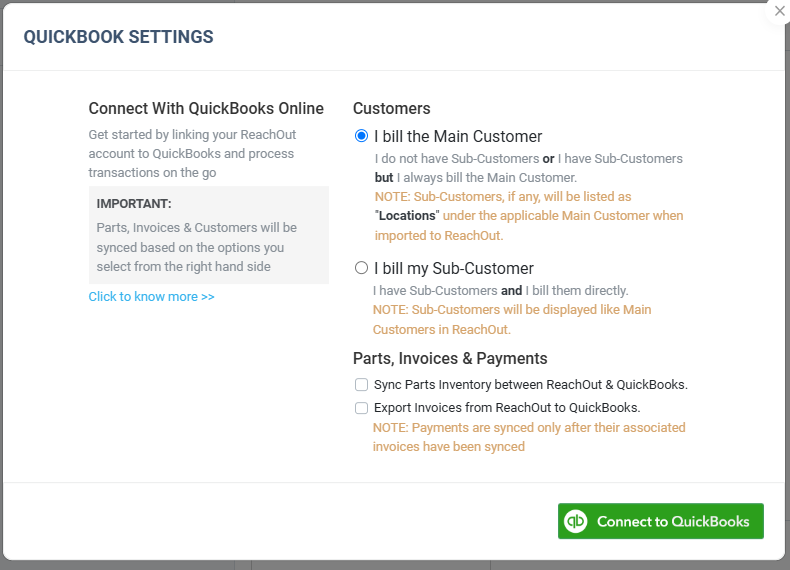This screenshot has width=790, height=570.
Task: Click the QuickBooks logo icon in the green button
Action: click(x=576, y=521)
